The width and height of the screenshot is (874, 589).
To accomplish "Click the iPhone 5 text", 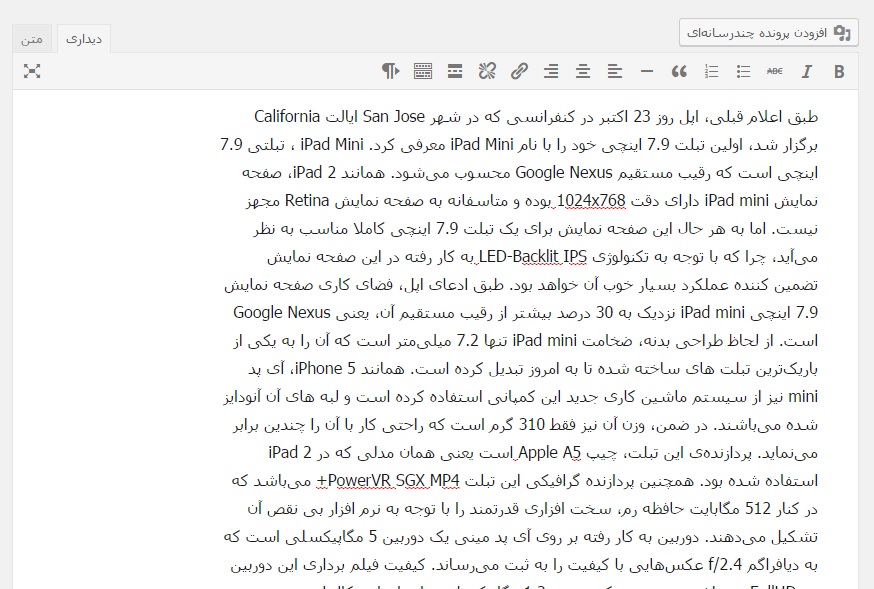I will [324, 369].
